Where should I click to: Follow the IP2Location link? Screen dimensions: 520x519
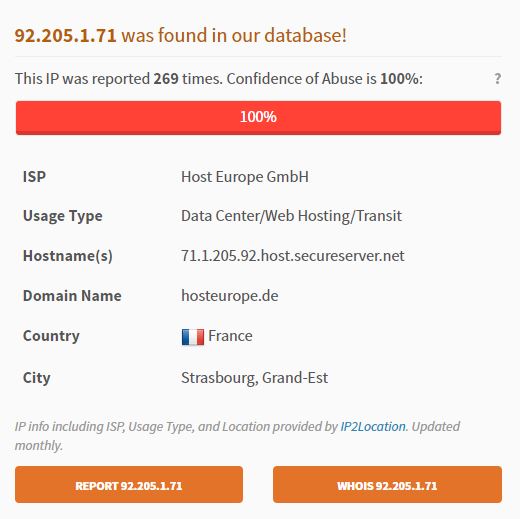point(373,426)
